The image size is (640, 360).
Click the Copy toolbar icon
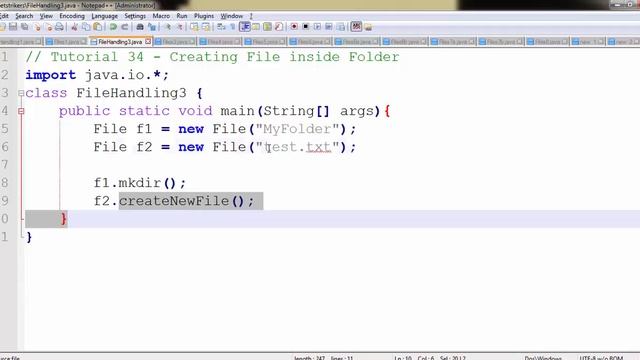pos(86,27)
